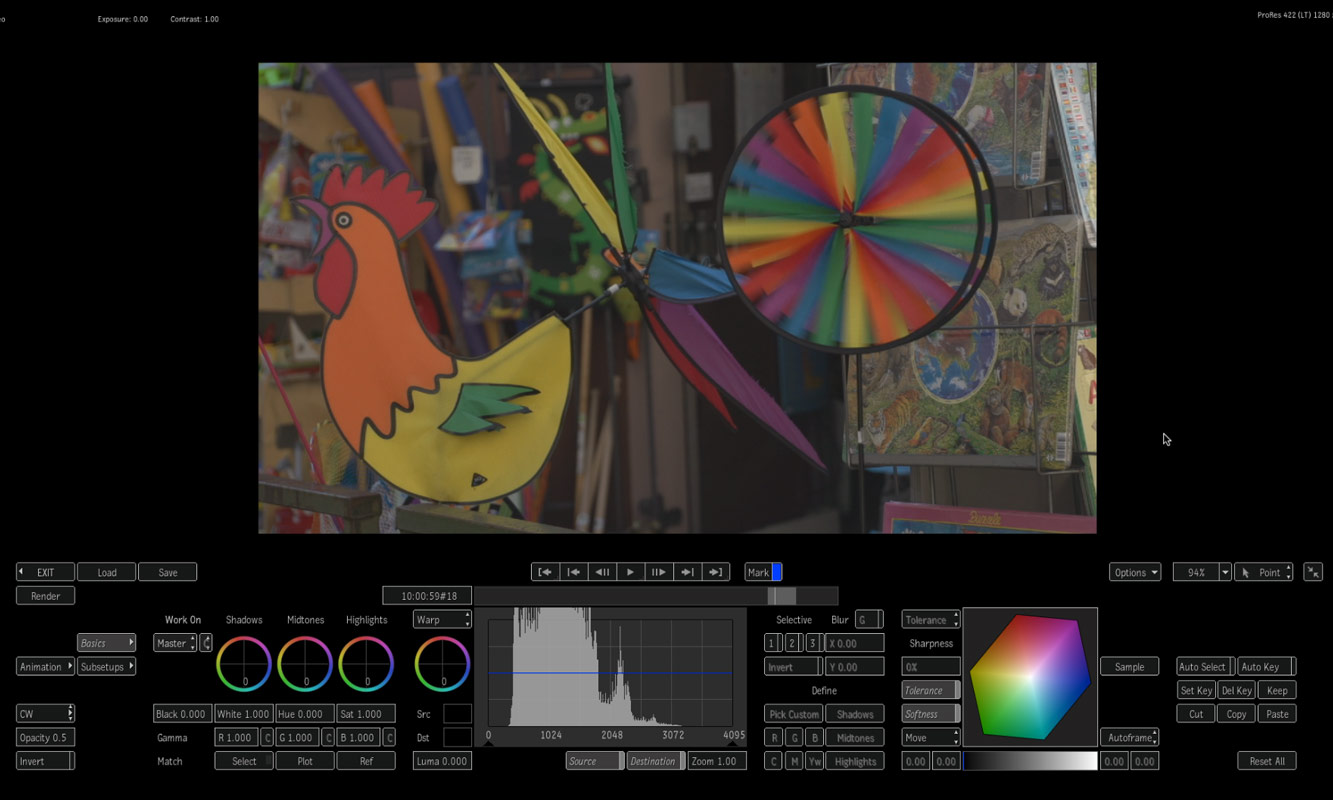Enable the Invert toggle under Selective
1333x800 pixels.
coord(792,667)
